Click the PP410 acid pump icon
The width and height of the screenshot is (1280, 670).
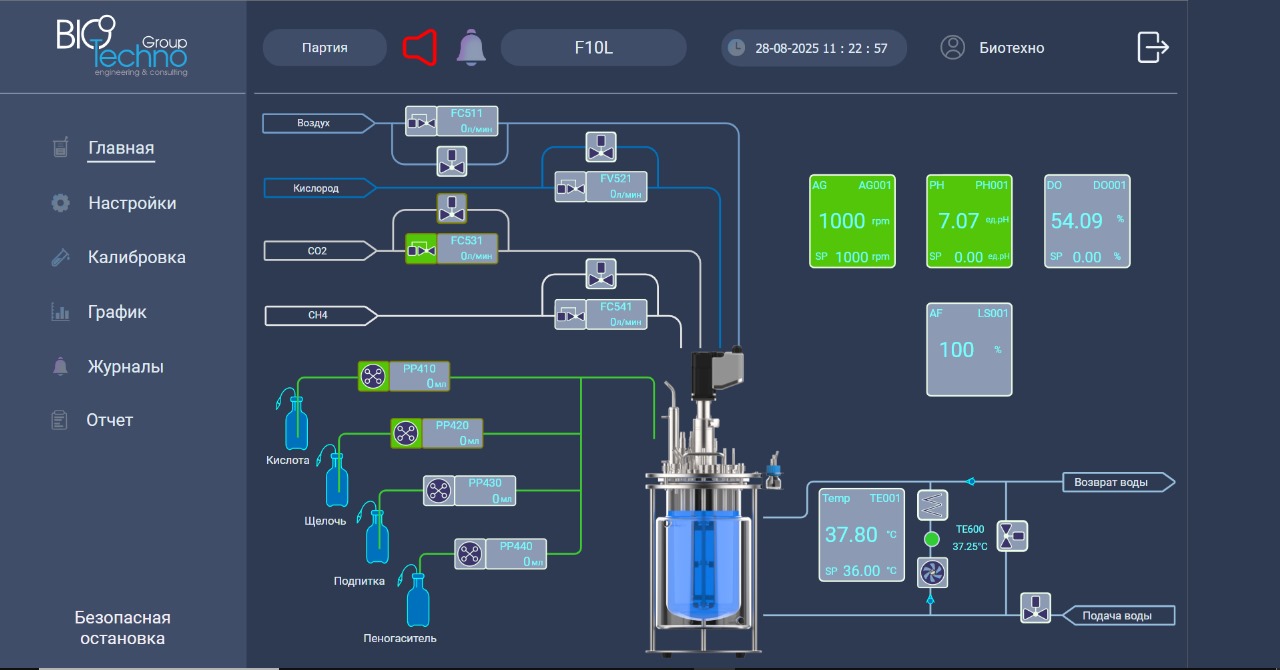(x=373, y=376)
